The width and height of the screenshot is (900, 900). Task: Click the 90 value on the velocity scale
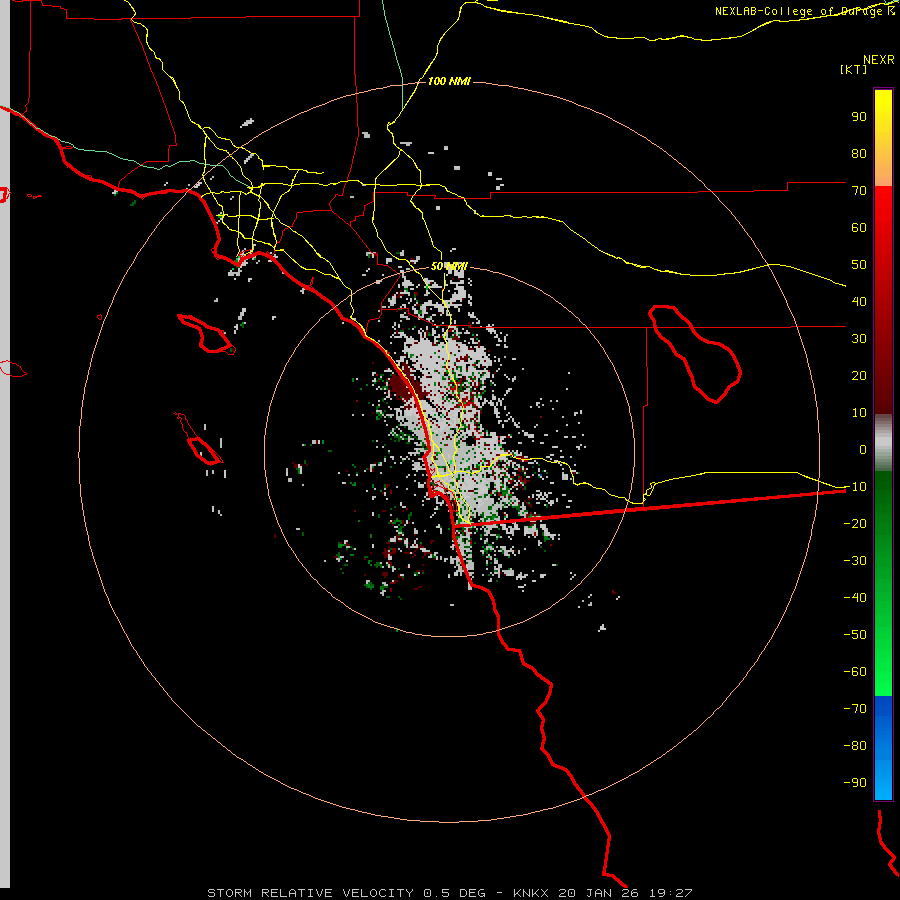[x=859, y=117]
